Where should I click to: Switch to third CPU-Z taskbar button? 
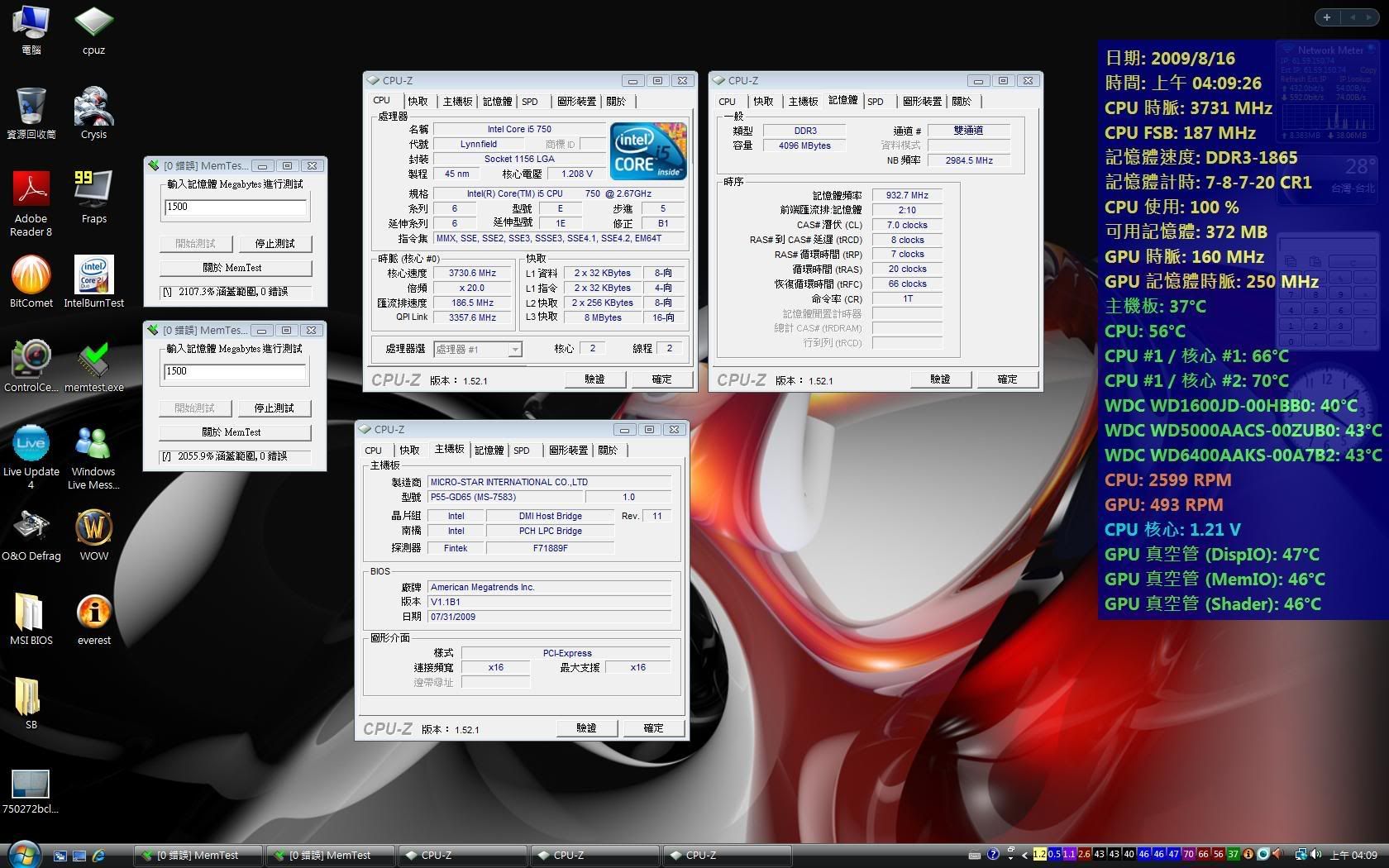tap(728, 856)
